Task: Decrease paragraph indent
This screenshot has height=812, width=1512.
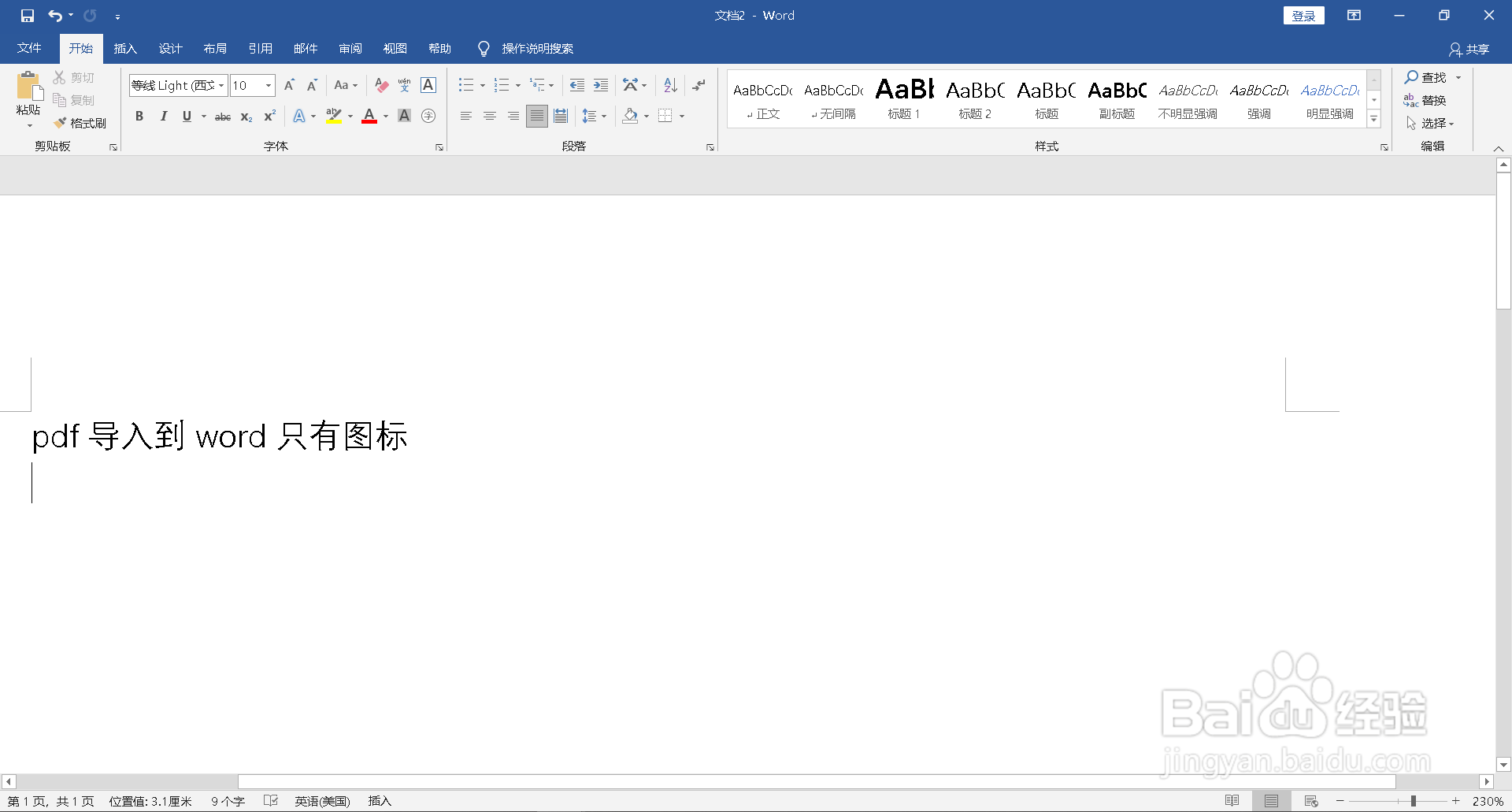Action: (577, 85)
